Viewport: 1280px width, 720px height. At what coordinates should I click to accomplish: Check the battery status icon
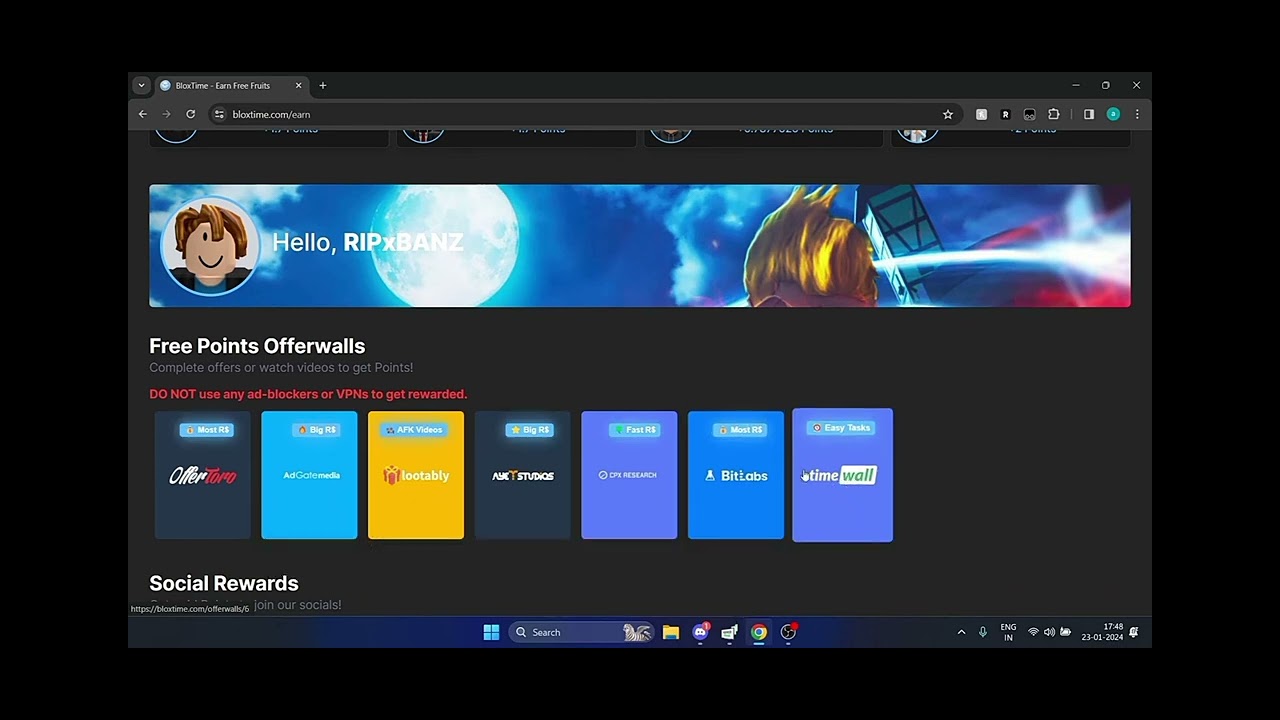[1065, 632]
